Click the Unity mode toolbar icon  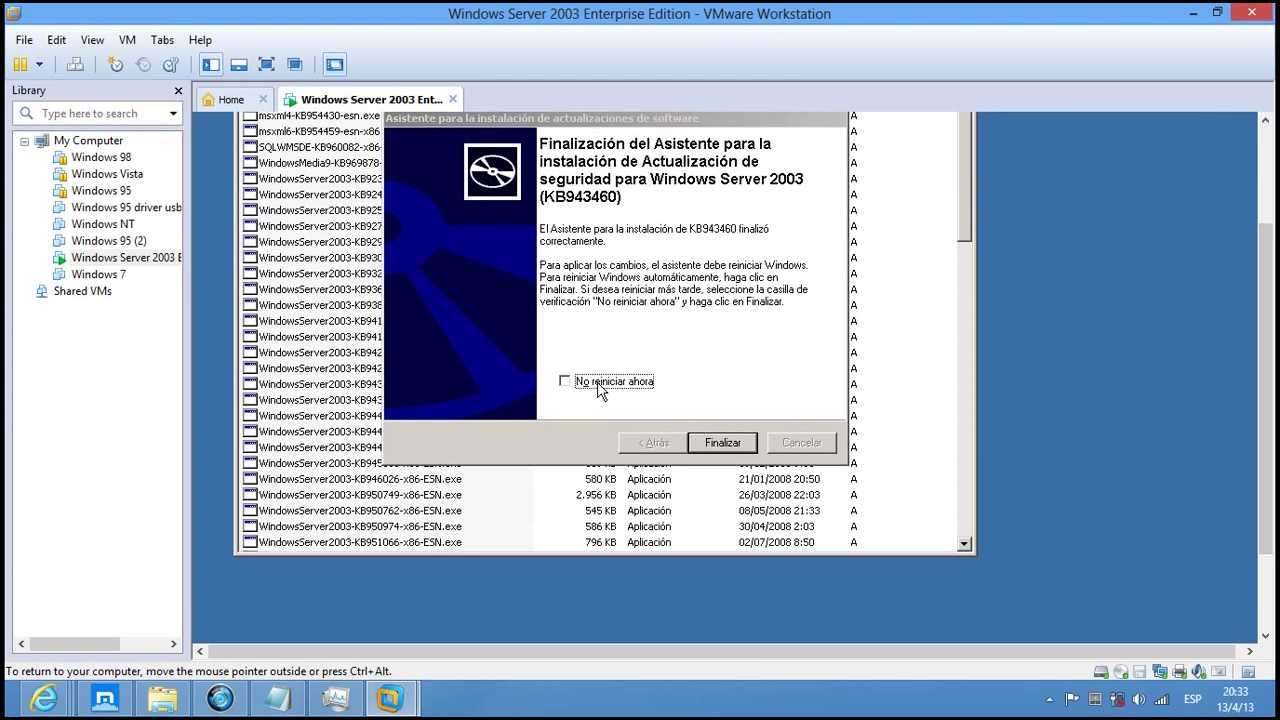(x=295, y=64)
